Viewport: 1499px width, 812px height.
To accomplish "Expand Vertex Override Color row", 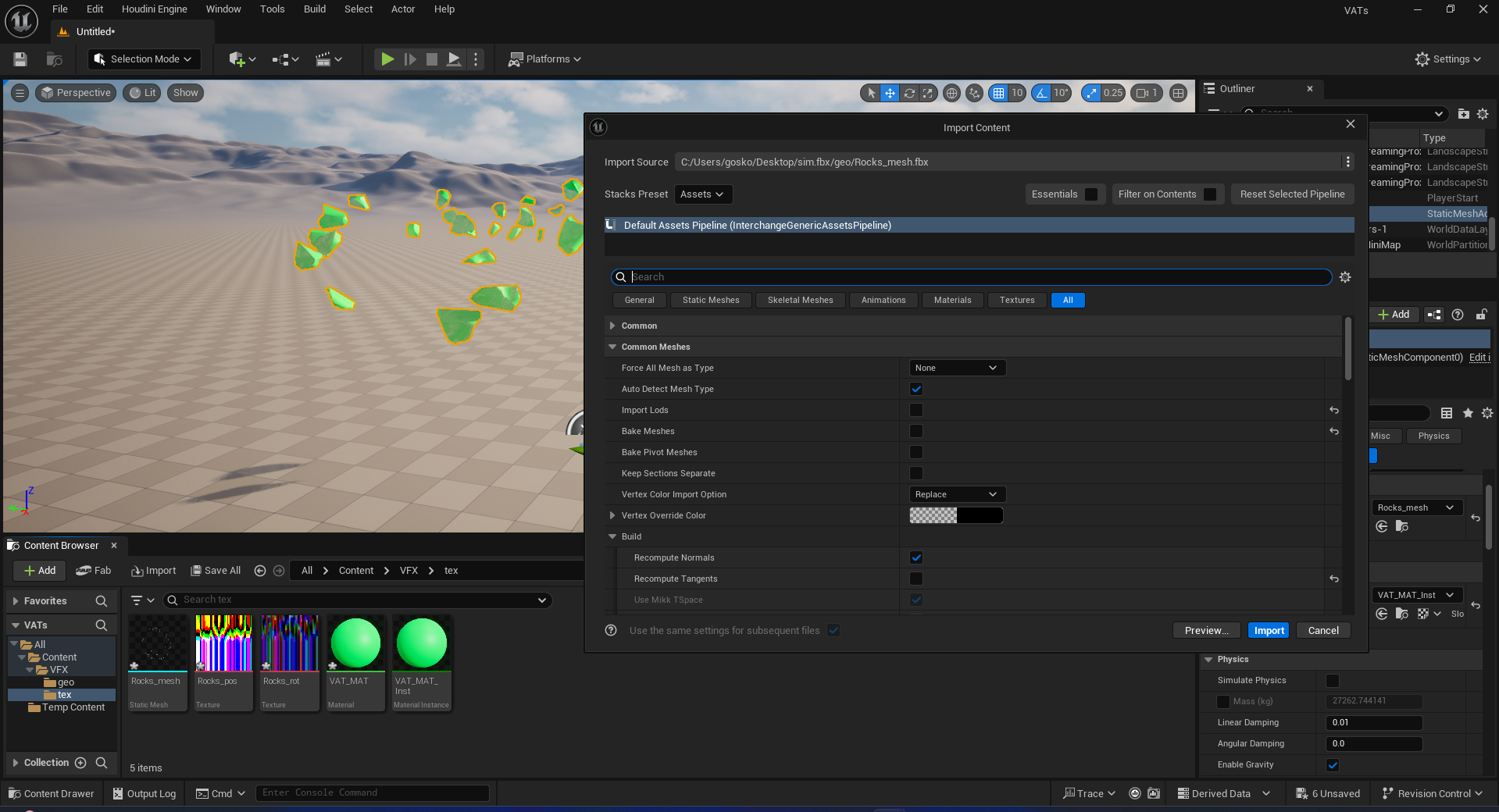I will tap(612, 515).
